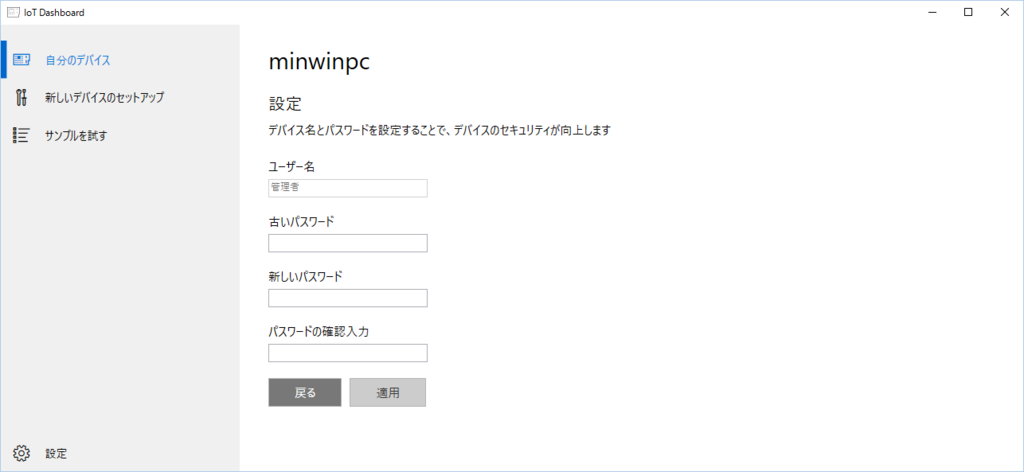
Task: Click the minwinpc device name heading
Action: [320, 63]
